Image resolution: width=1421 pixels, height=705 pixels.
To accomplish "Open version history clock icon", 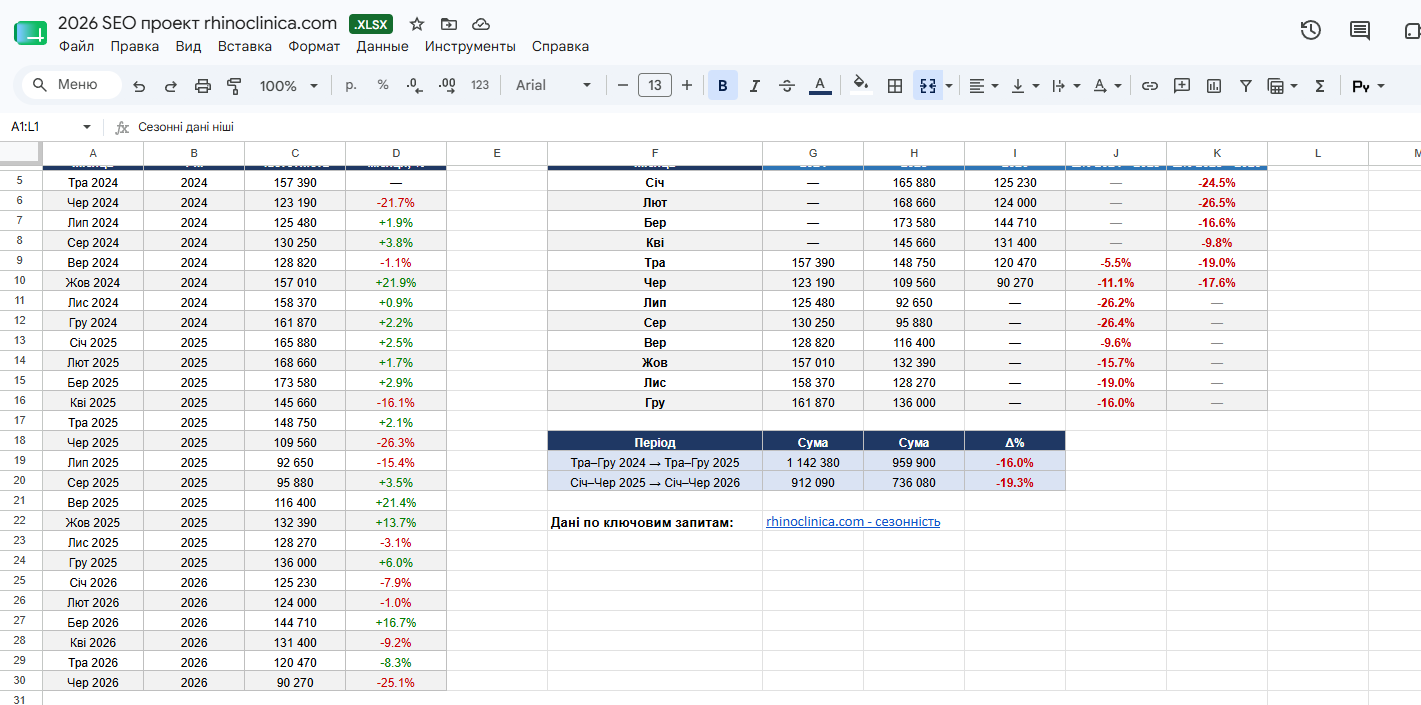I will coord(1311,30).
